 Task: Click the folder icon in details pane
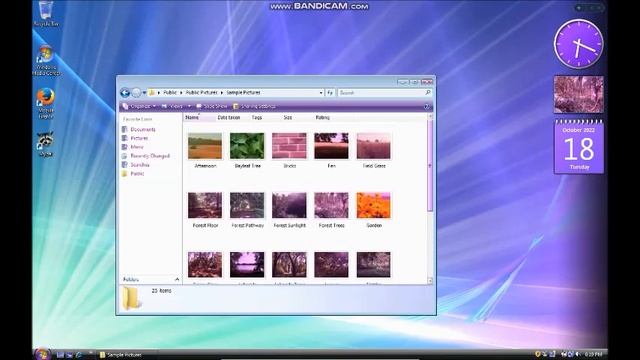[x=131, y=298]
